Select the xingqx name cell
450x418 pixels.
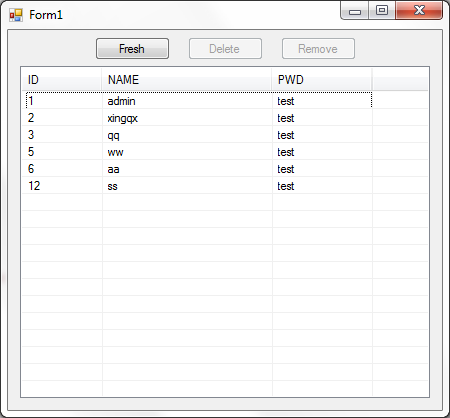click(122, 118)
